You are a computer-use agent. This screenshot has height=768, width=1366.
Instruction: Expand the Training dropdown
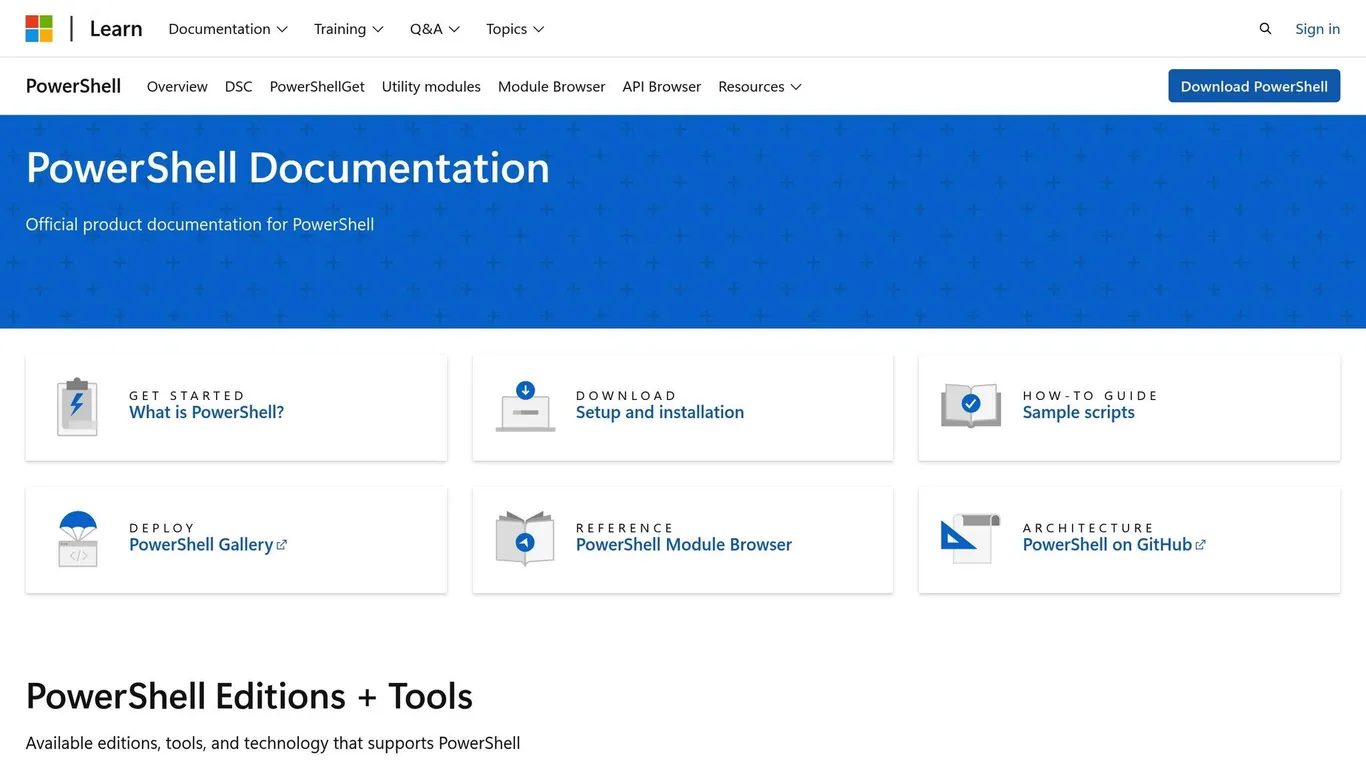pyautogui.click(x=349, y=29)
